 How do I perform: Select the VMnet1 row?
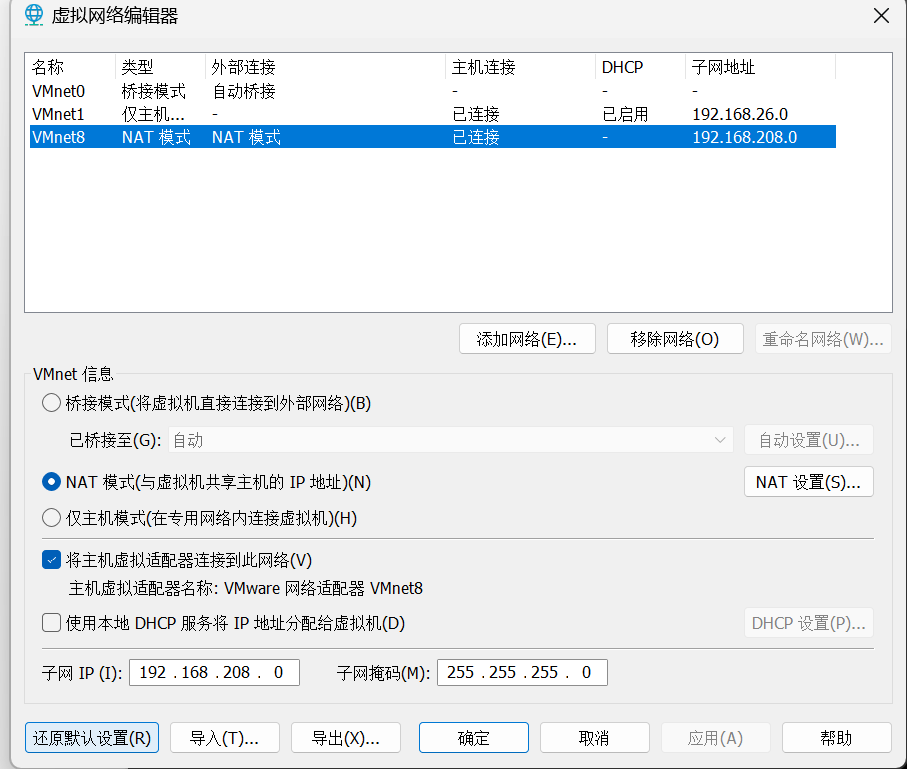433,114
